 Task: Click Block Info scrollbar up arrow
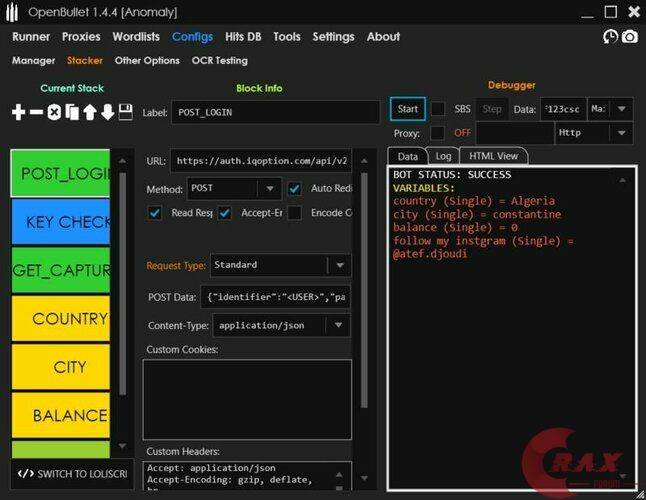click(364, 161)
